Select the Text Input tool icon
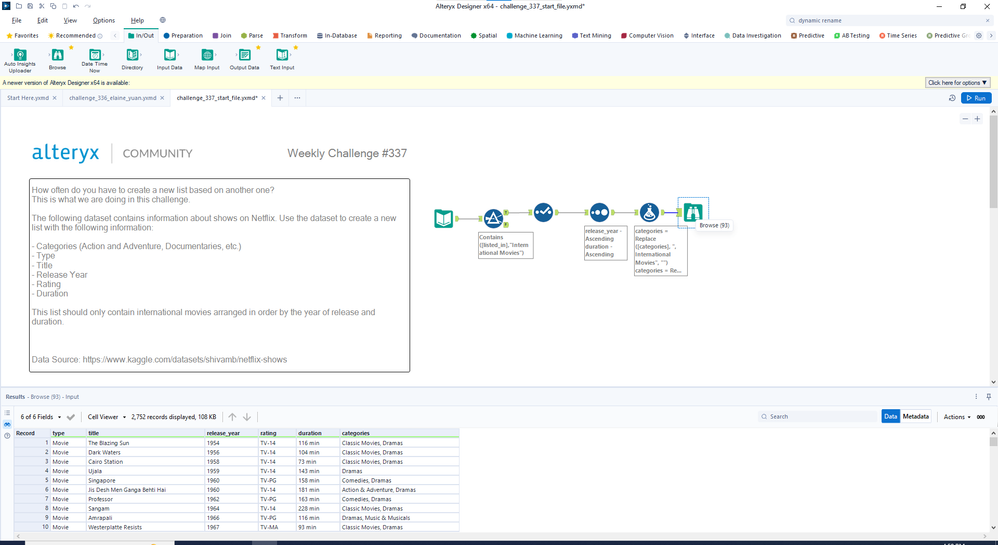Image resolution: width=998 pixels, height=545 pixels. click(x=282, y=56)
